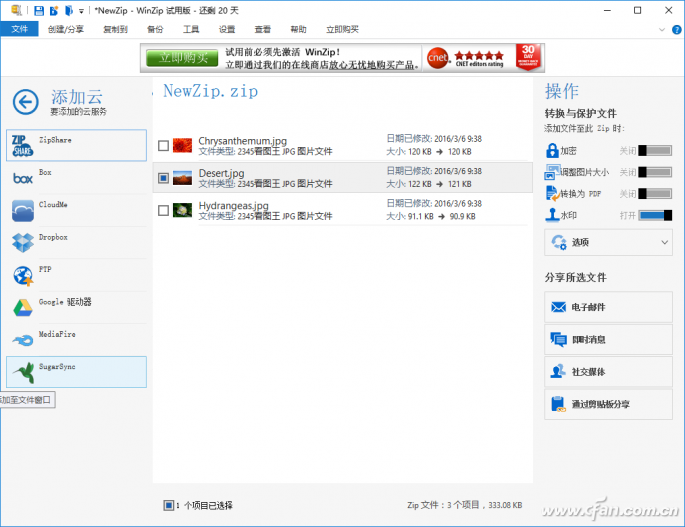The width and height of the screenshot is (685, 527).
Task: Open the 帮助 ribbon tab
Action: tap(298, 29)
